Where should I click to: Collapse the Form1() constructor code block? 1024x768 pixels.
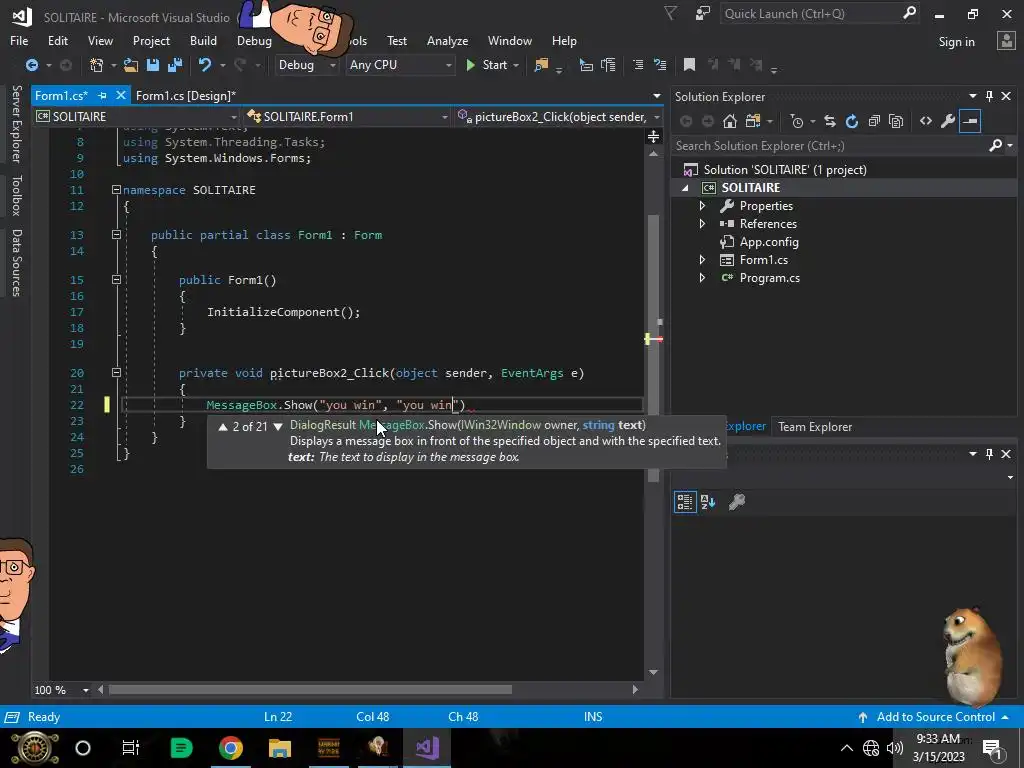[x=116, y=280]
